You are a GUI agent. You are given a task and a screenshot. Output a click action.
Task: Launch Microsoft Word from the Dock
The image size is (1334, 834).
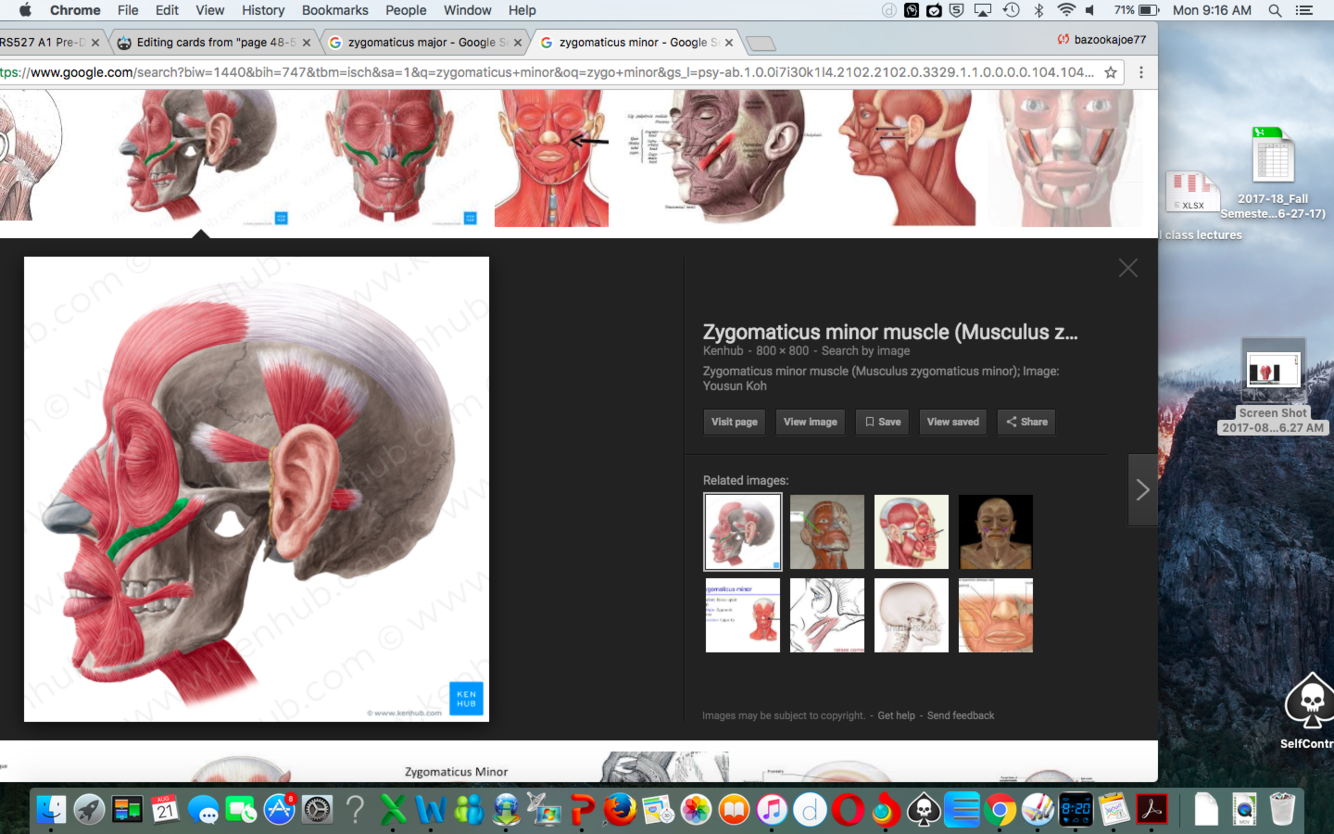point(431,809)
